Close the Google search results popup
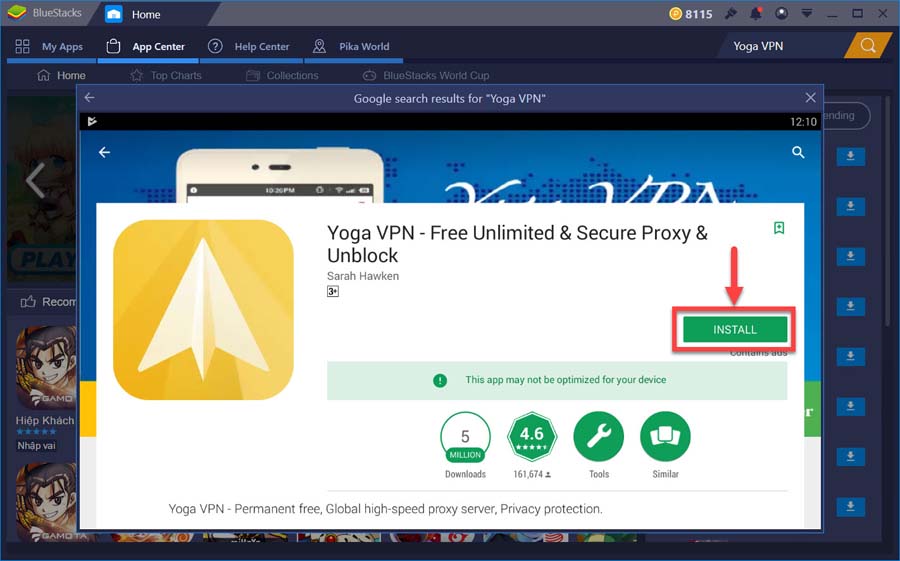This screenshot has width=900, height=561. coord(810,98)
